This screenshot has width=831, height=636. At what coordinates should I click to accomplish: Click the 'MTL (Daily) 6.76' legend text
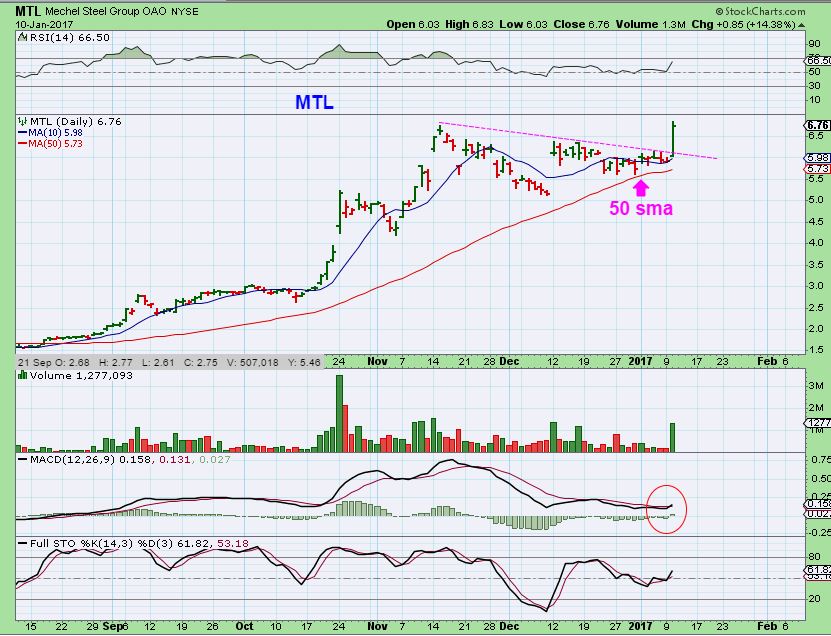(75, 121)
